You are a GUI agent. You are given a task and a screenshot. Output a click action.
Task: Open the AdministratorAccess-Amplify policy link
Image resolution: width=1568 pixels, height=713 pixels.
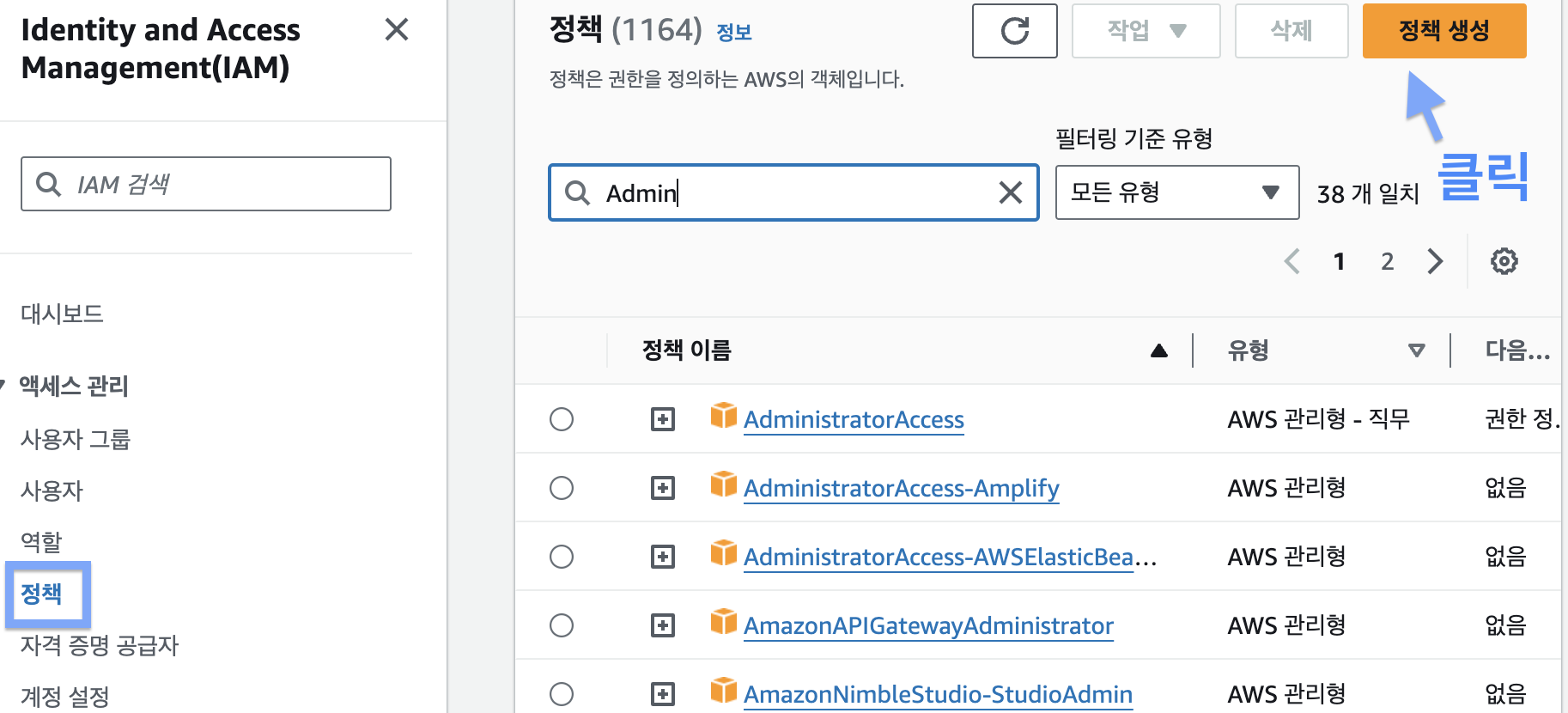pyautogui.click(x=901, y=488)
